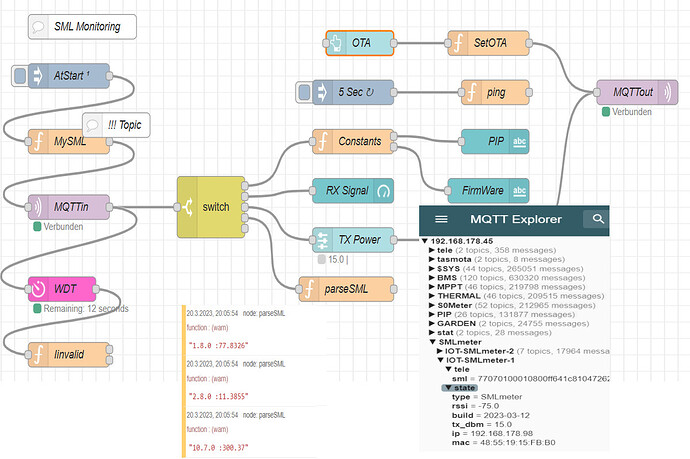
Task: Collapse the highlighted state topic
Action: tap(448, 388)
